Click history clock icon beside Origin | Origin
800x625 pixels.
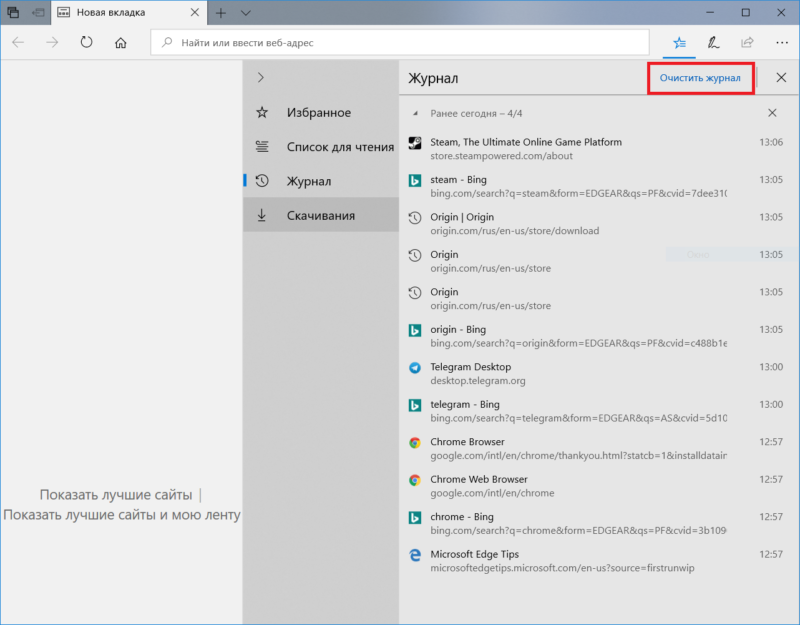415,218
